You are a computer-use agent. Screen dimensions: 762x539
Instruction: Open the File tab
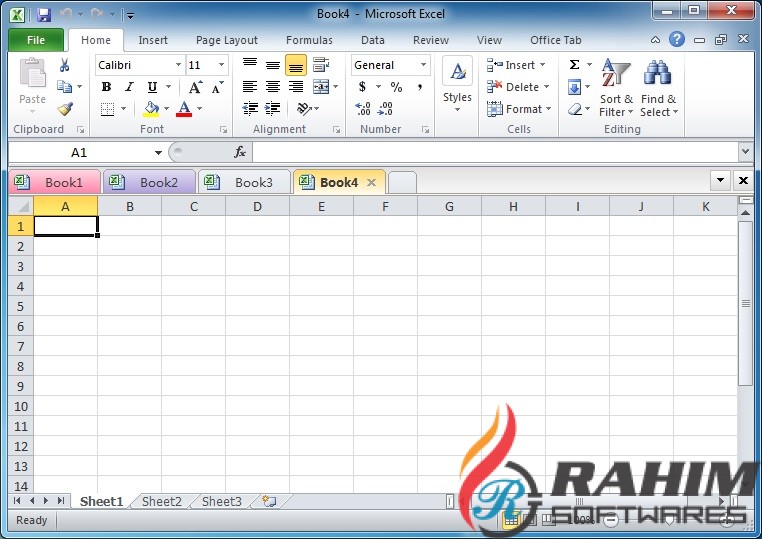(x=36, y=40)
